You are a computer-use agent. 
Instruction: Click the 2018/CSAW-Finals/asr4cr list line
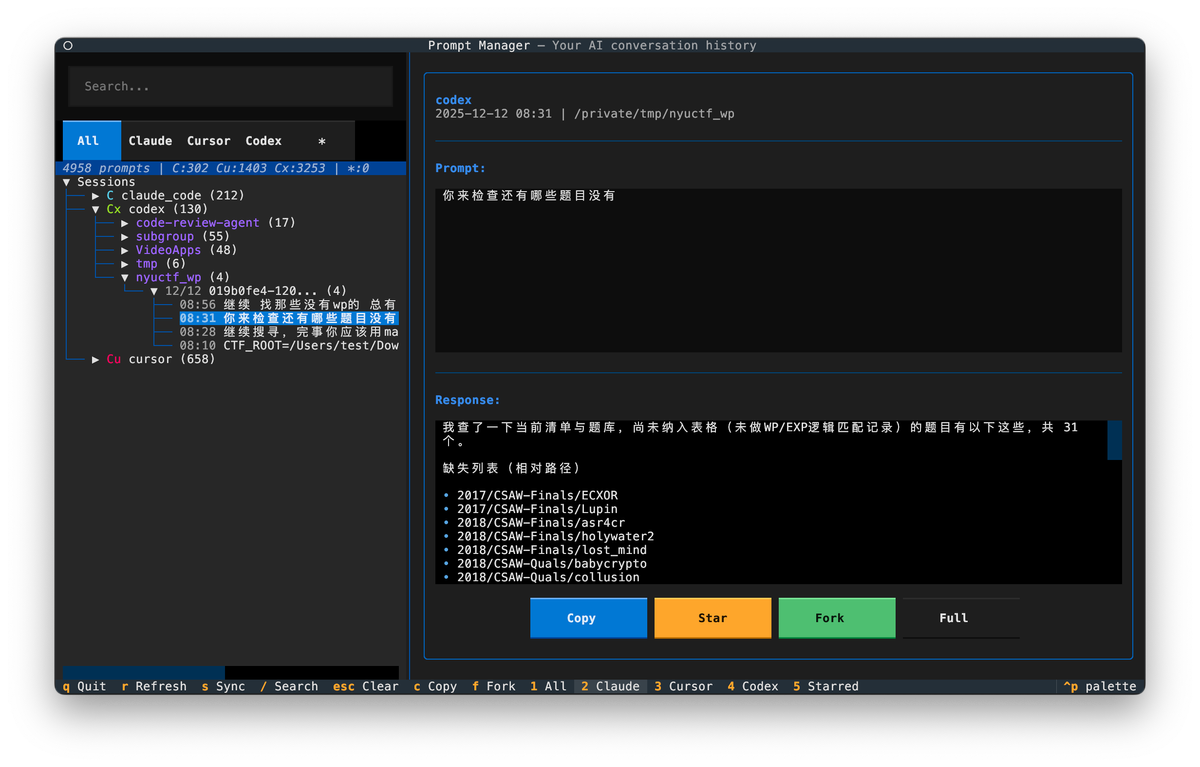[x=542, y=523]
